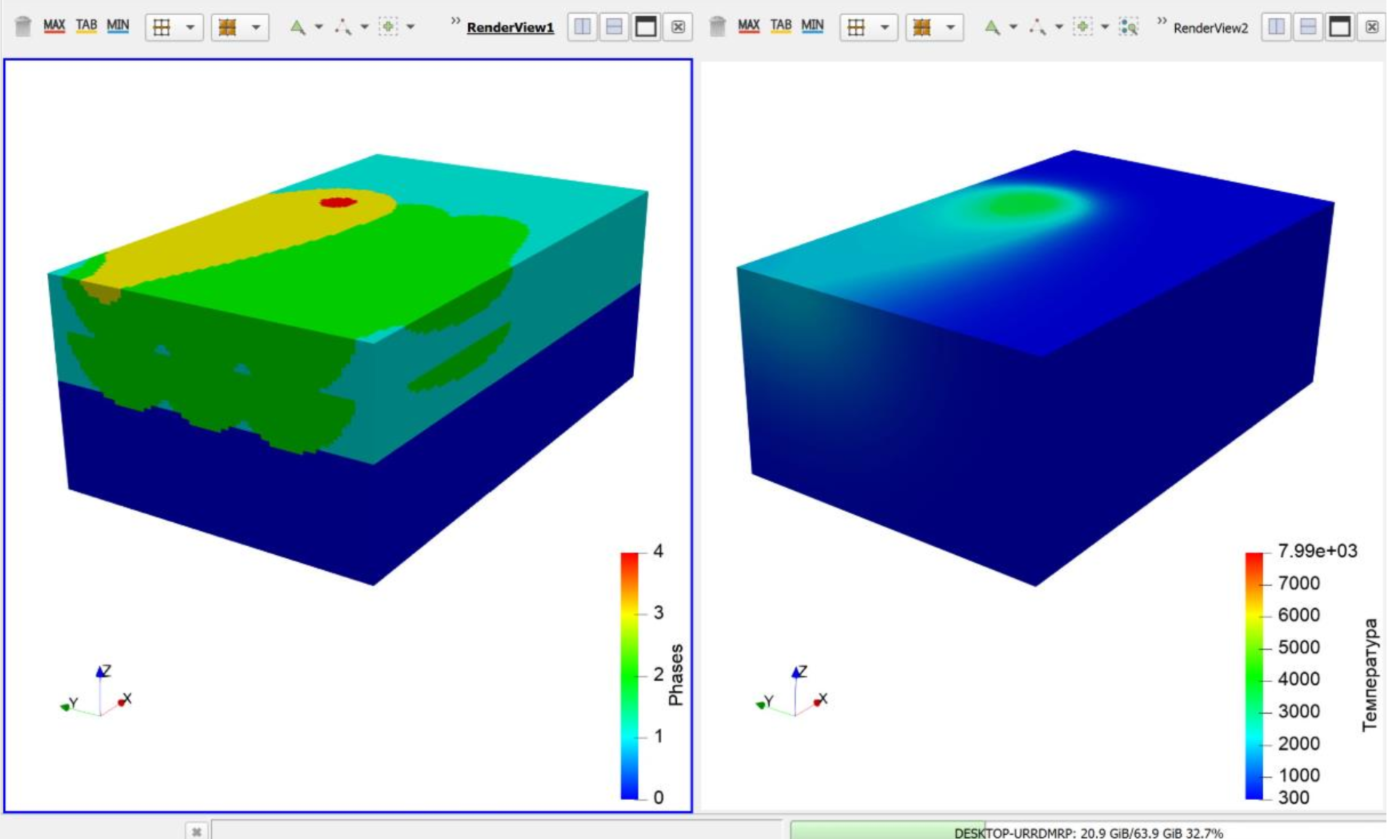Image resolution: width=1390 pixels, height=839 pixels.
Task: Open dropdown beside RenderView1 cell-selection grid icon
Action: [x=190, y=27]
